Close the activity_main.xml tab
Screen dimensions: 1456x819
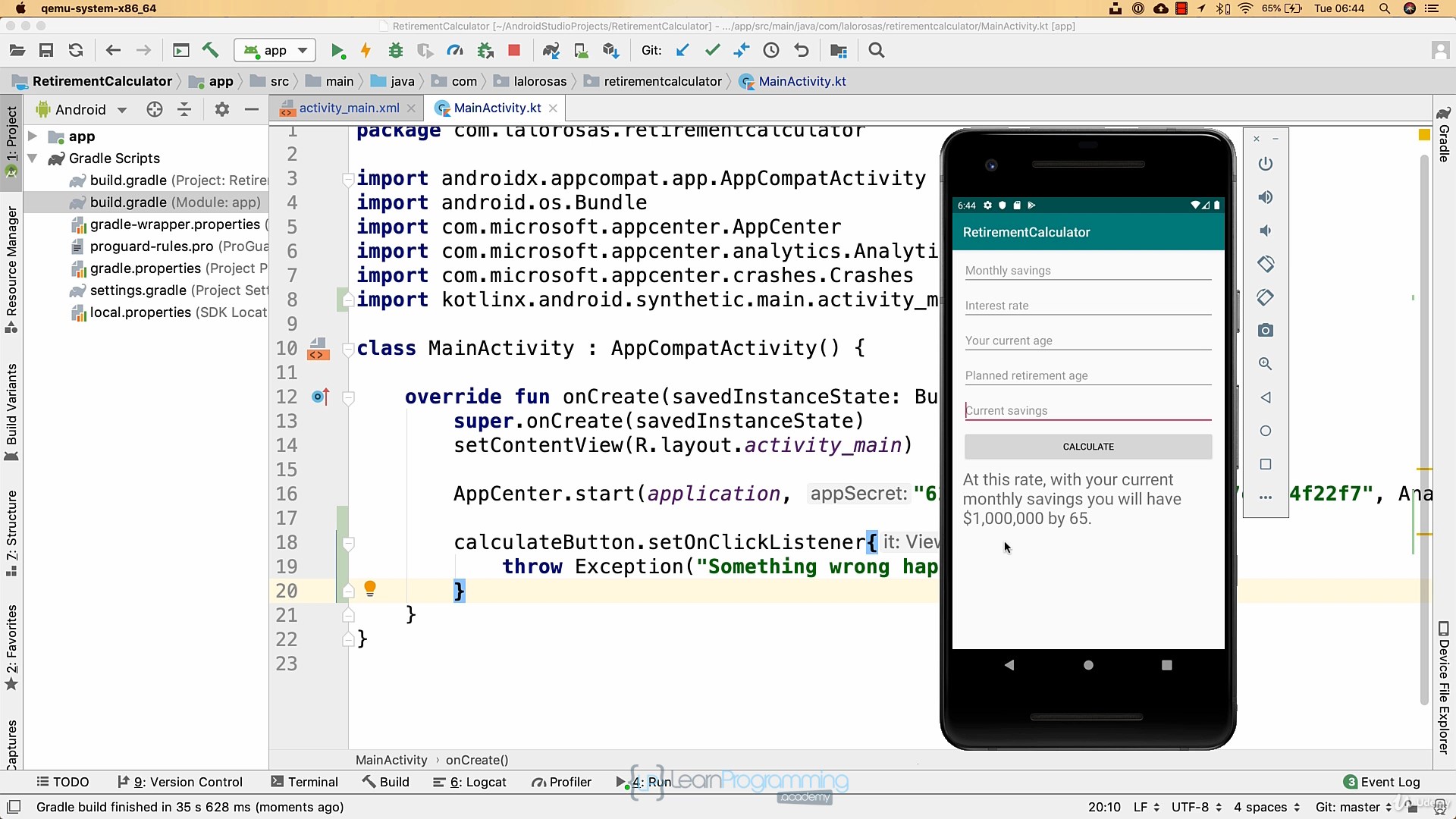(411, 108)
